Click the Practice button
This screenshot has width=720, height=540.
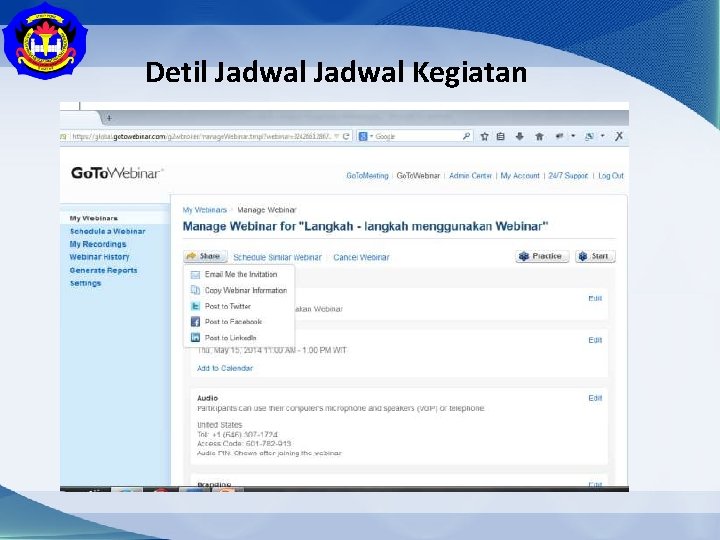coord(542,256)
